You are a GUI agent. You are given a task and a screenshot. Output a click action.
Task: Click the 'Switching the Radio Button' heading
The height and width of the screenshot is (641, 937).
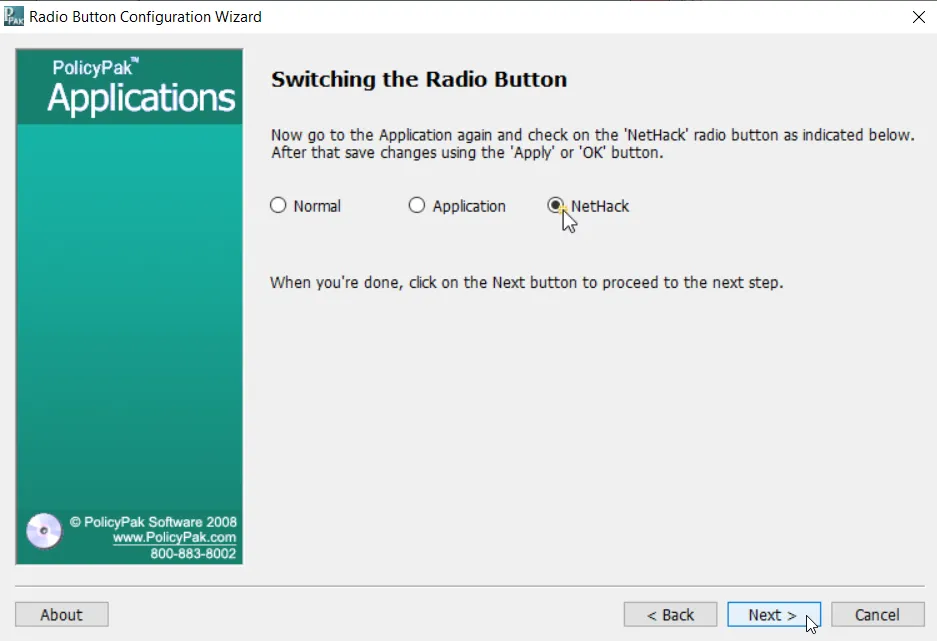coord(419,79)
